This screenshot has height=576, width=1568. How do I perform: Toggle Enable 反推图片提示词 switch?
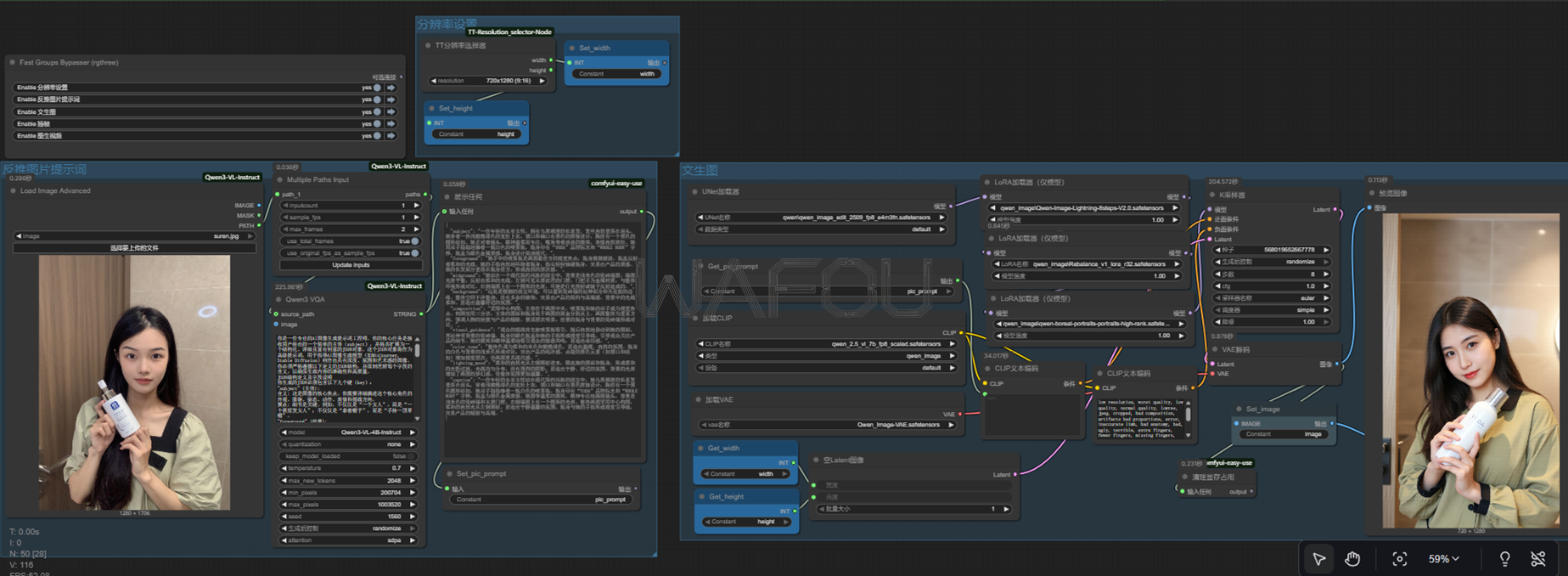point(377,99)
